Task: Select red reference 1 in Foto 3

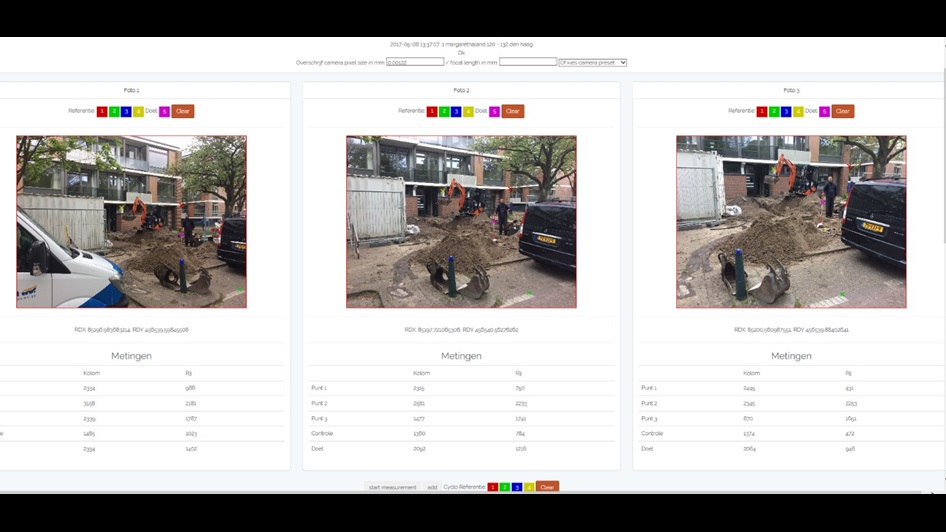Action: point(762,111)
